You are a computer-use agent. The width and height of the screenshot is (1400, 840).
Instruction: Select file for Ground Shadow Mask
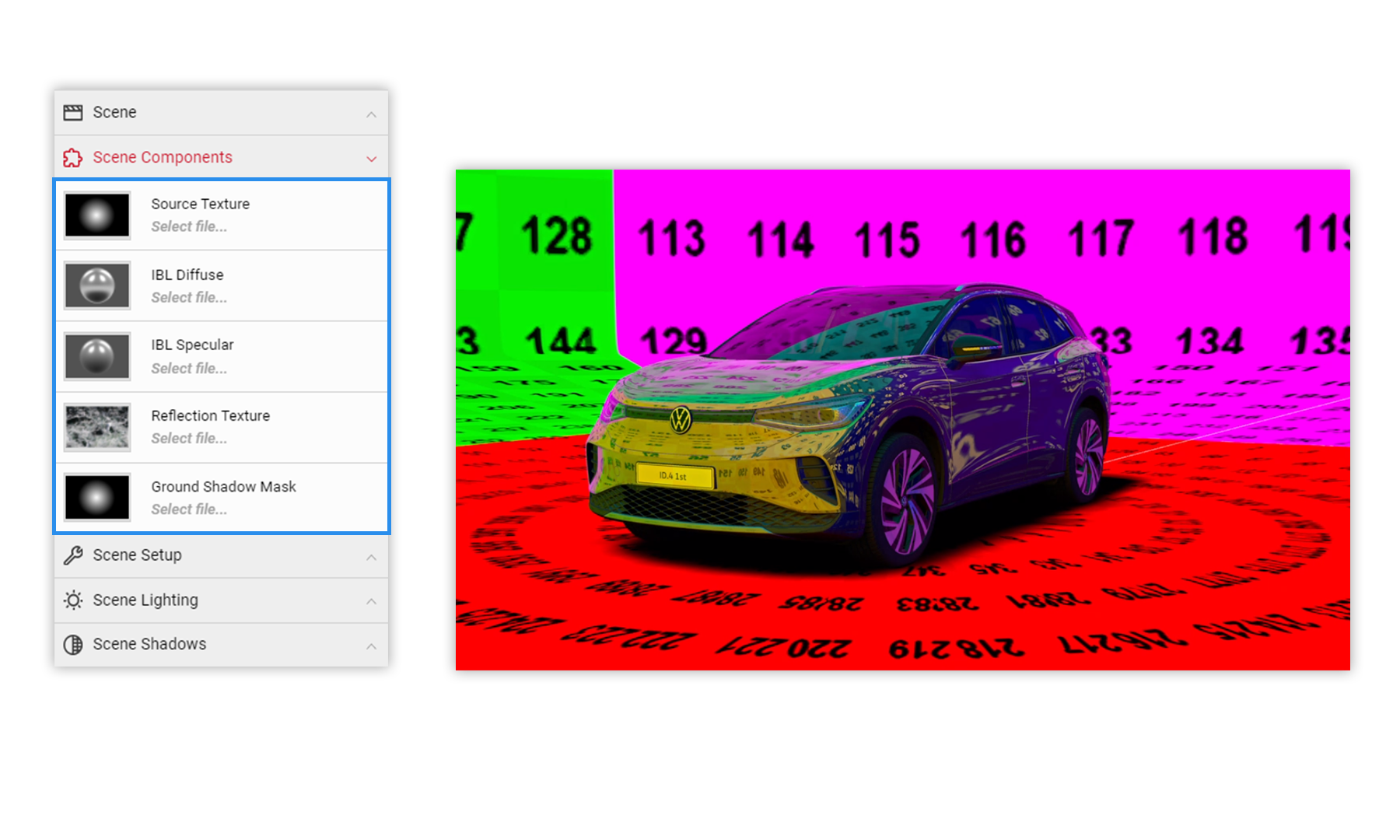[189, 509]
